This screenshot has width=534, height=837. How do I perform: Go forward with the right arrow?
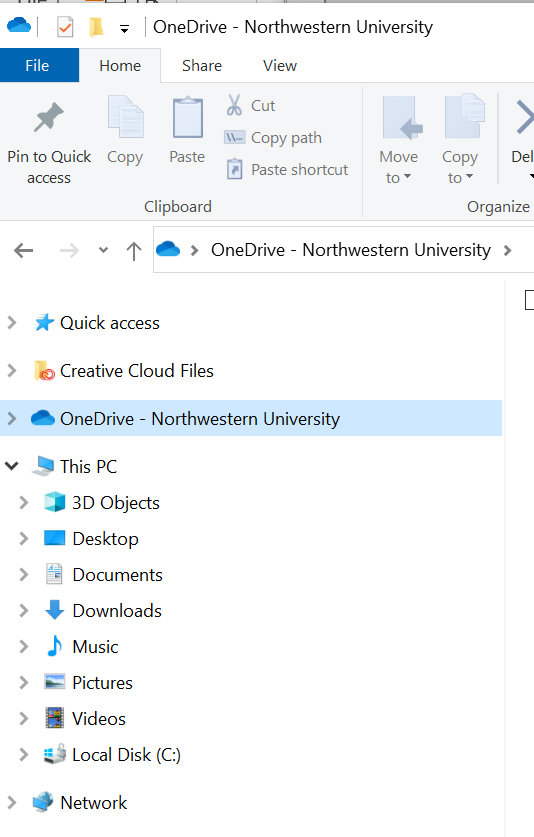tap(69, 250)
